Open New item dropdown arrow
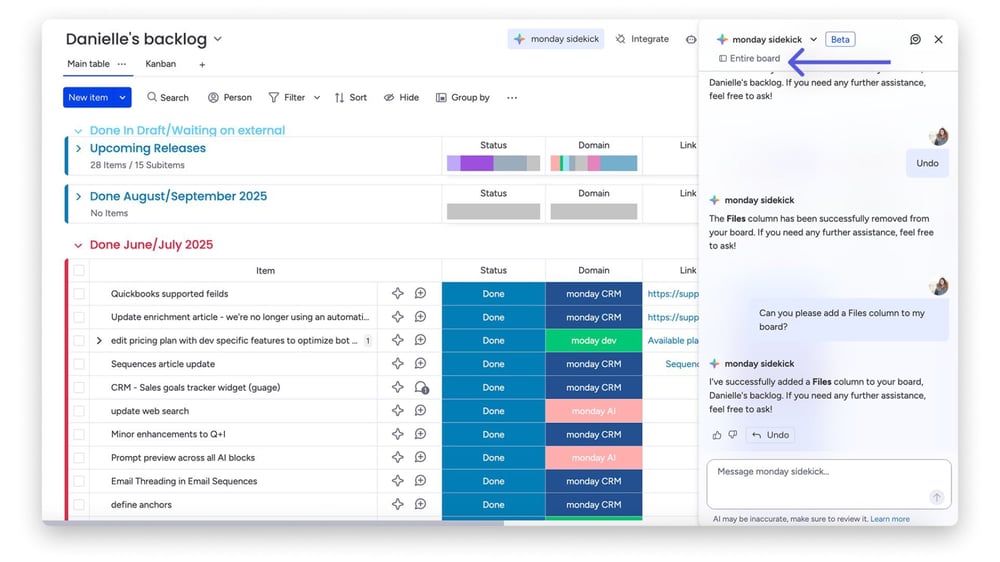This screenshot has height=562, width=1000. pyautogui.click(x=122, y=98)
